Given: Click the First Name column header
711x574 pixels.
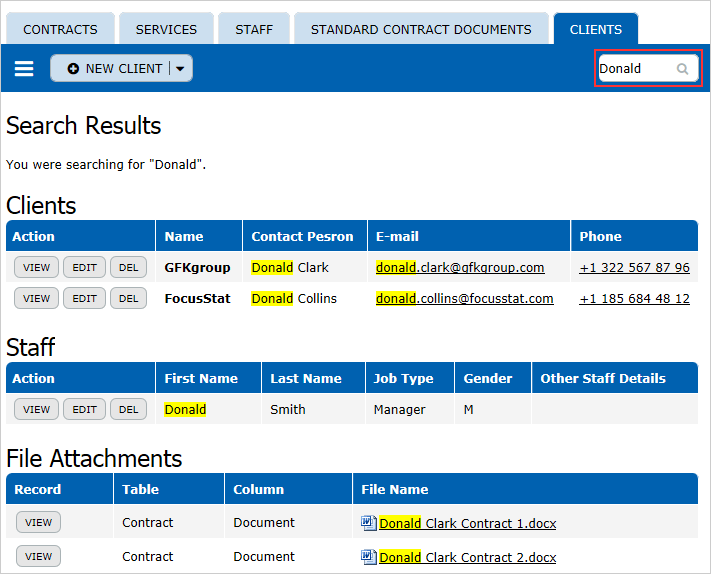Looking at the screenshot, I should point(209,378).
